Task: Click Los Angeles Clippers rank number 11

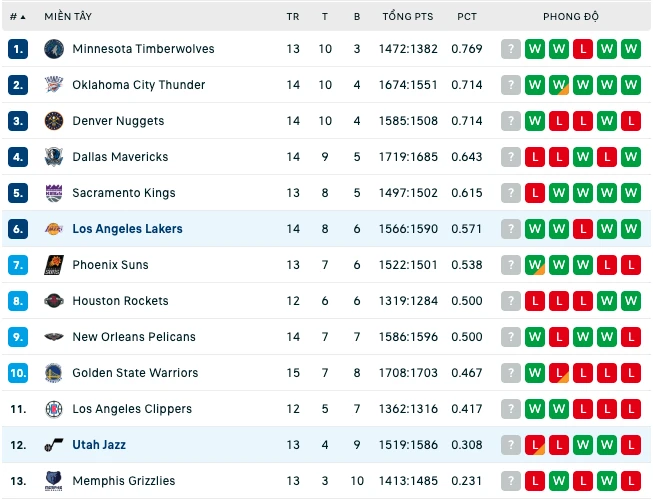Action: (18, 409)
